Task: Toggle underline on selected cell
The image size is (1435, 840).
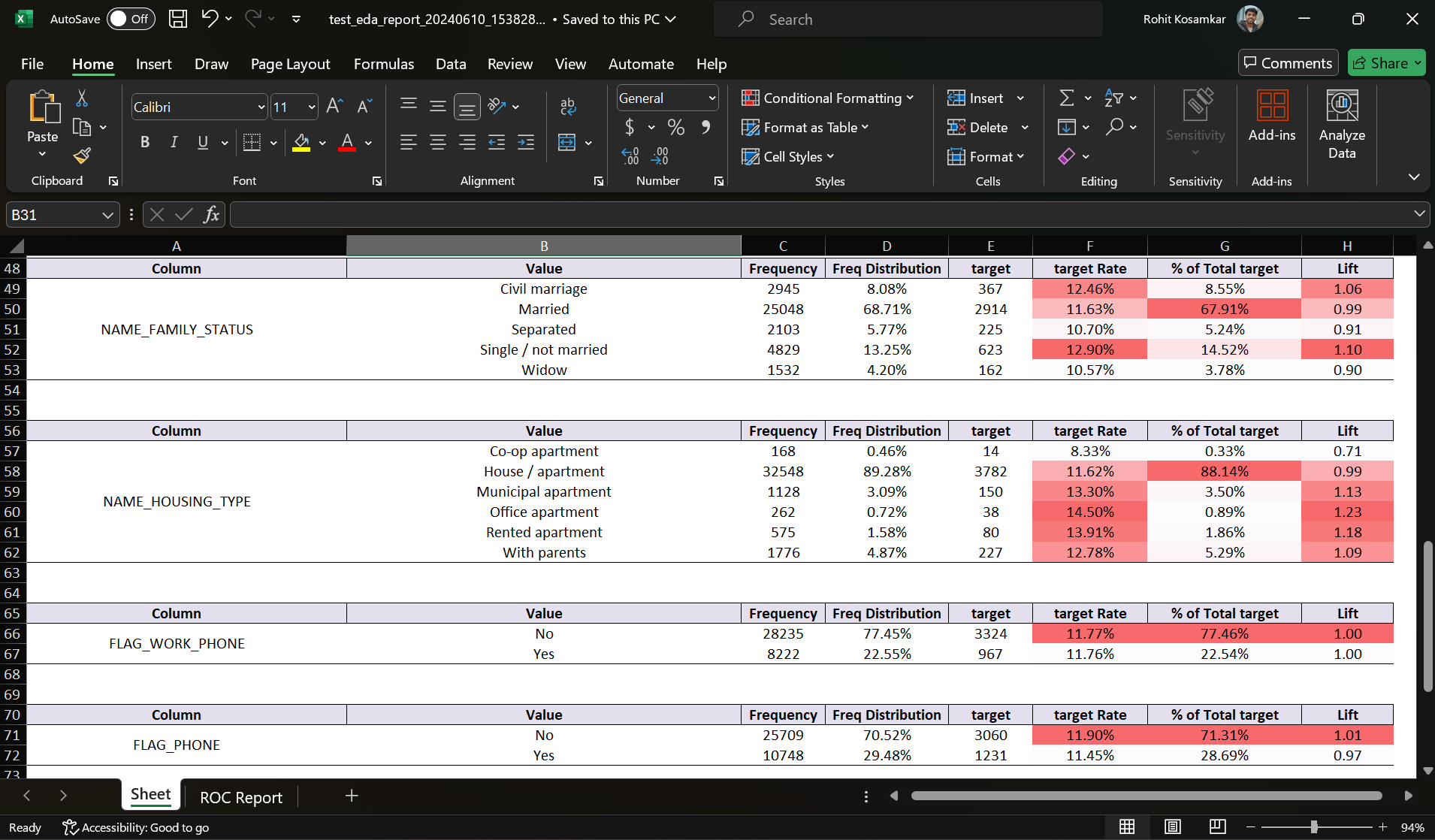Action: 202,142
